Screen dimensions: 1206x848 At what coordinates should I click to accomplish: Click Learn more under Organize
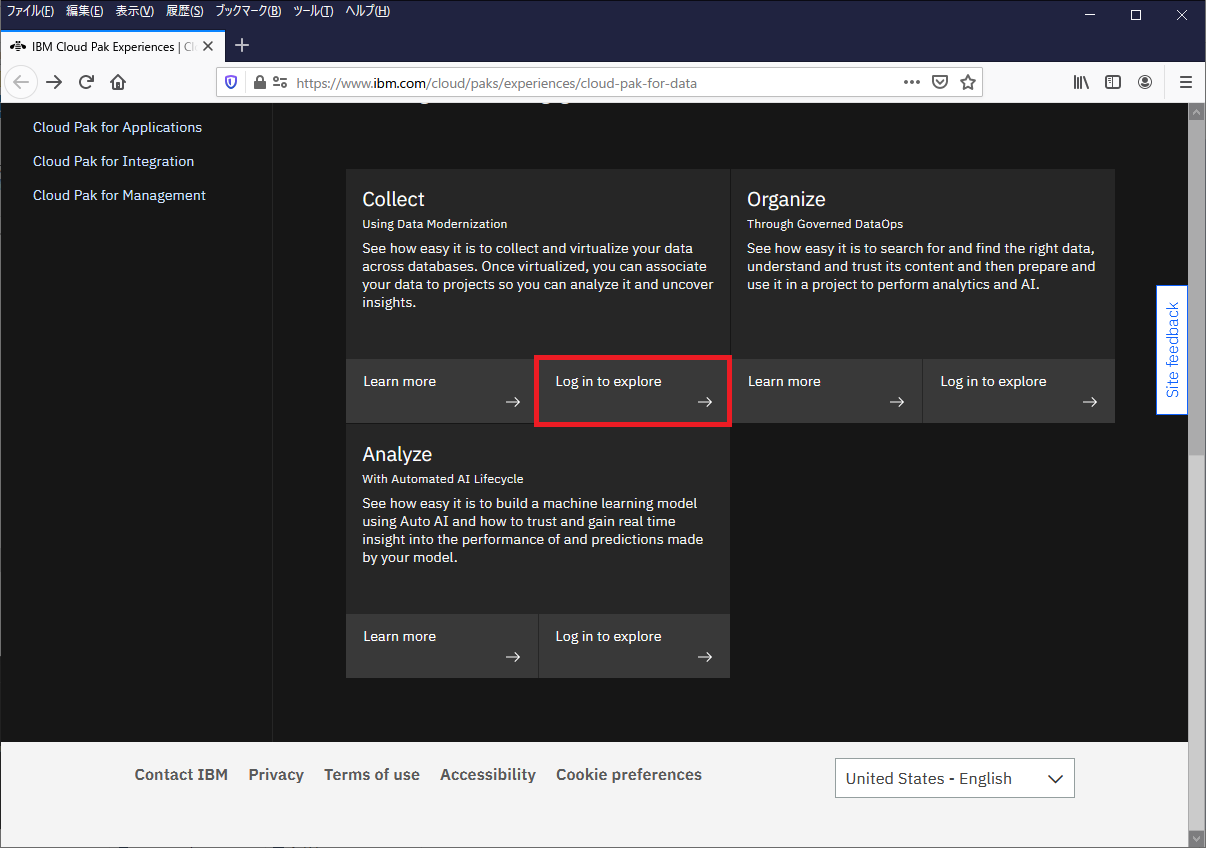(x=826, y=391)
